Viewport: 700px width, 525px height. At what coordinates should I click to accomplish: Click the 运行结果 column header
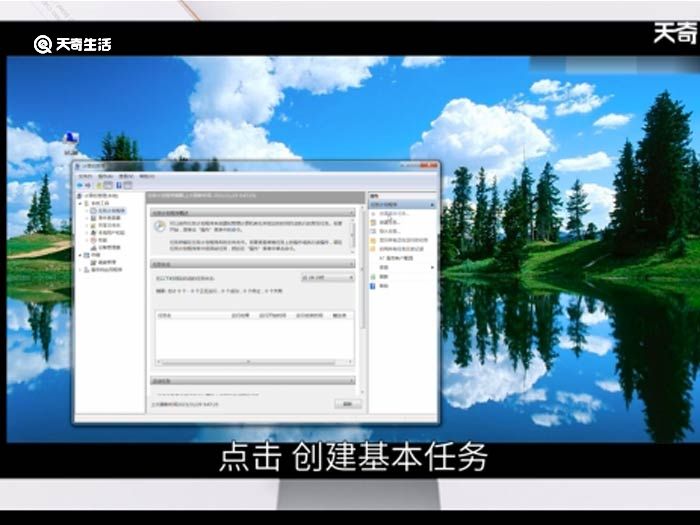(240, 316)
